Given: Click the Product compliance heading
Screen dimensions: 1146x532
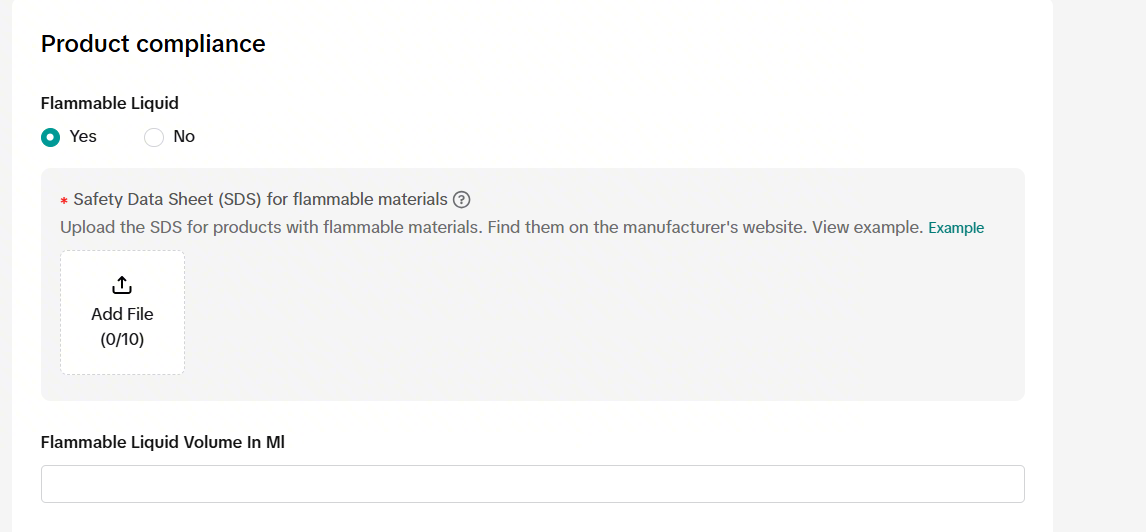Looking at the screenshot, I should pyautogui.click(x=153, y=44).
